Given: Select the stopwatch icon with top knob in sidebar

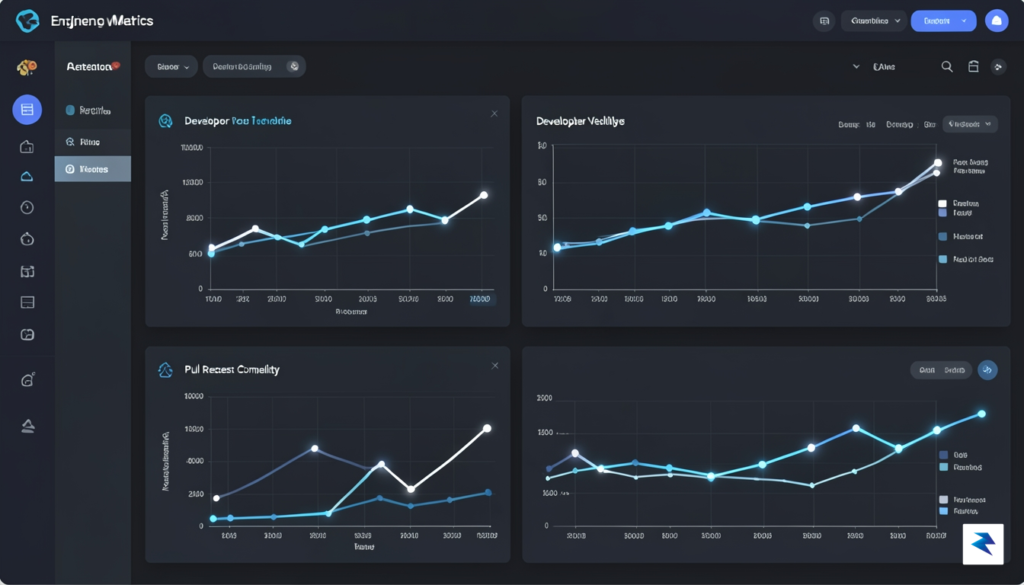Looking at the screenshot, I should coord(27,239).
